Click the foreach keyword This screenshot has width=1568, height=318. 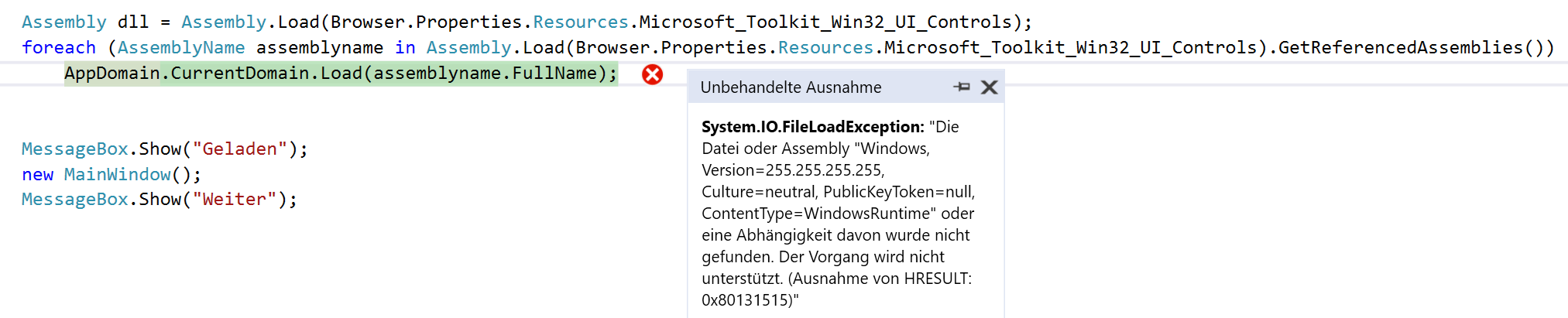pos(59,48)
